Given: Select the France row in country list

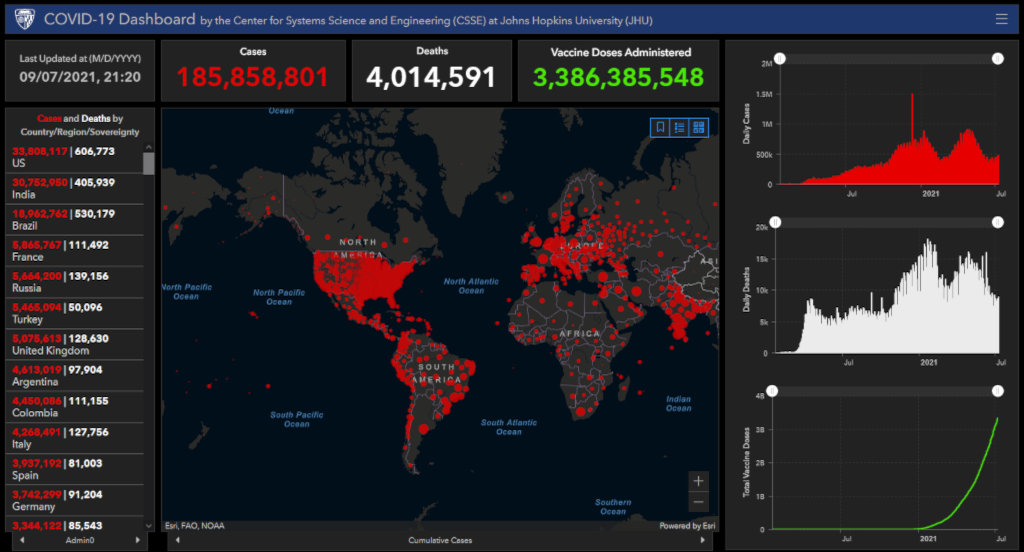Looking at the screenshot, I should pos(74,251).
